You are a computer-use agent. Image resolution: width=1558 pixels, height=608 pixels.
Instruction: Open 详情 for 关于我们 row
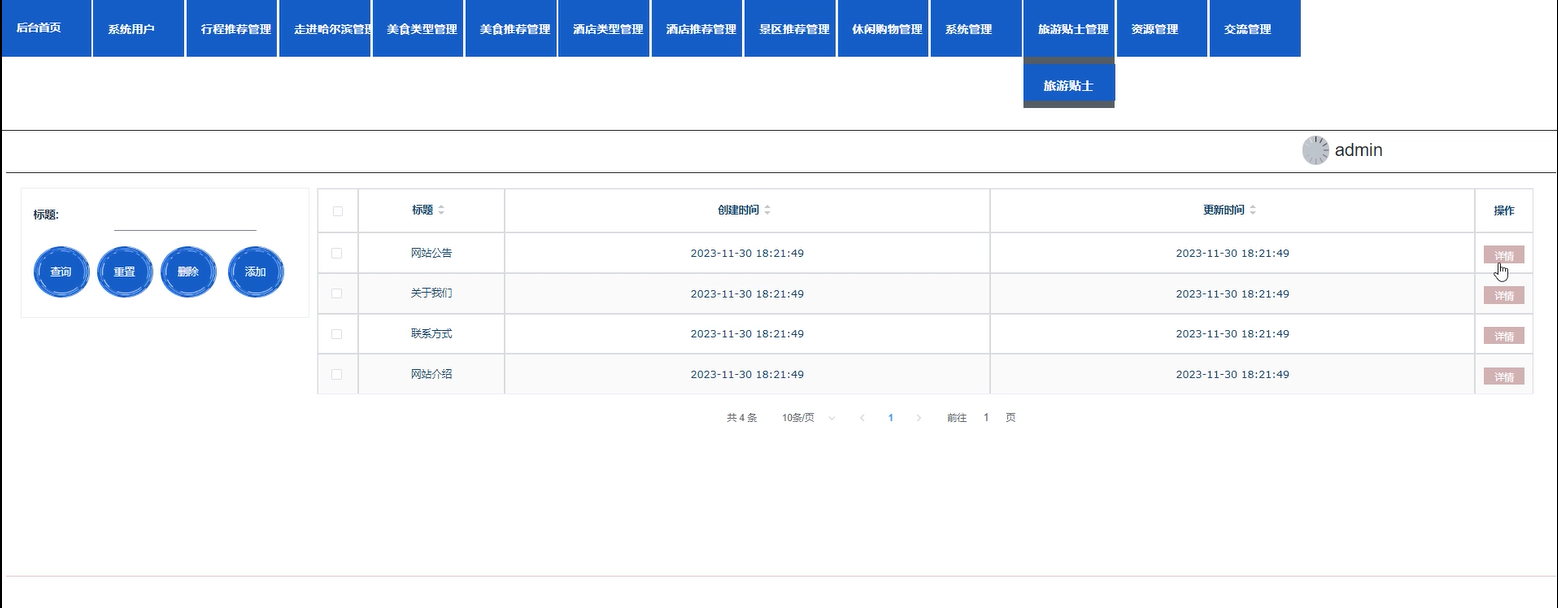[1504, 295]
